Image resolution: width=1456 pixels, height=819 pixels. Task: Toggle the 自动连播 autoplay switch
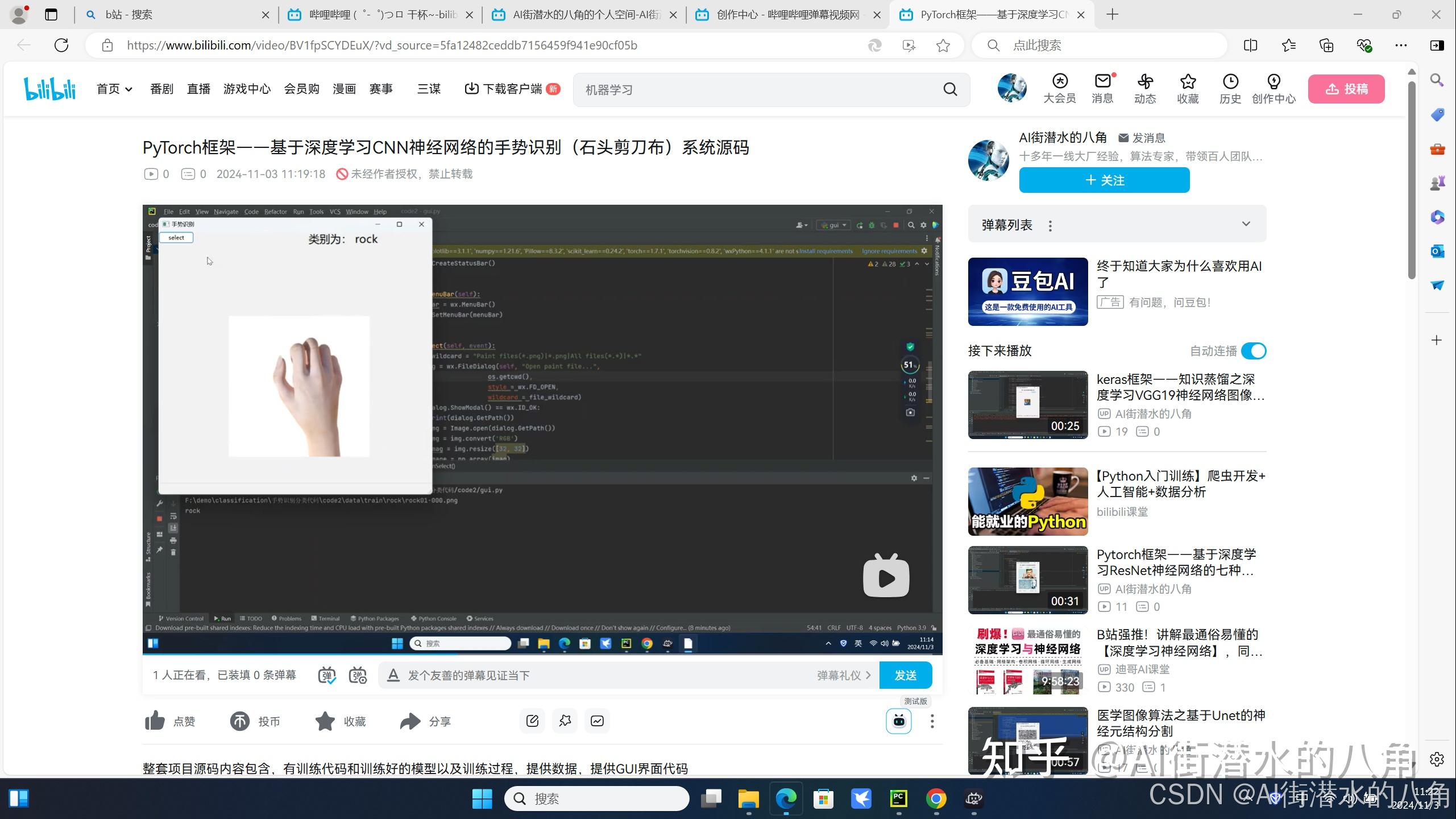(1254, 351)
